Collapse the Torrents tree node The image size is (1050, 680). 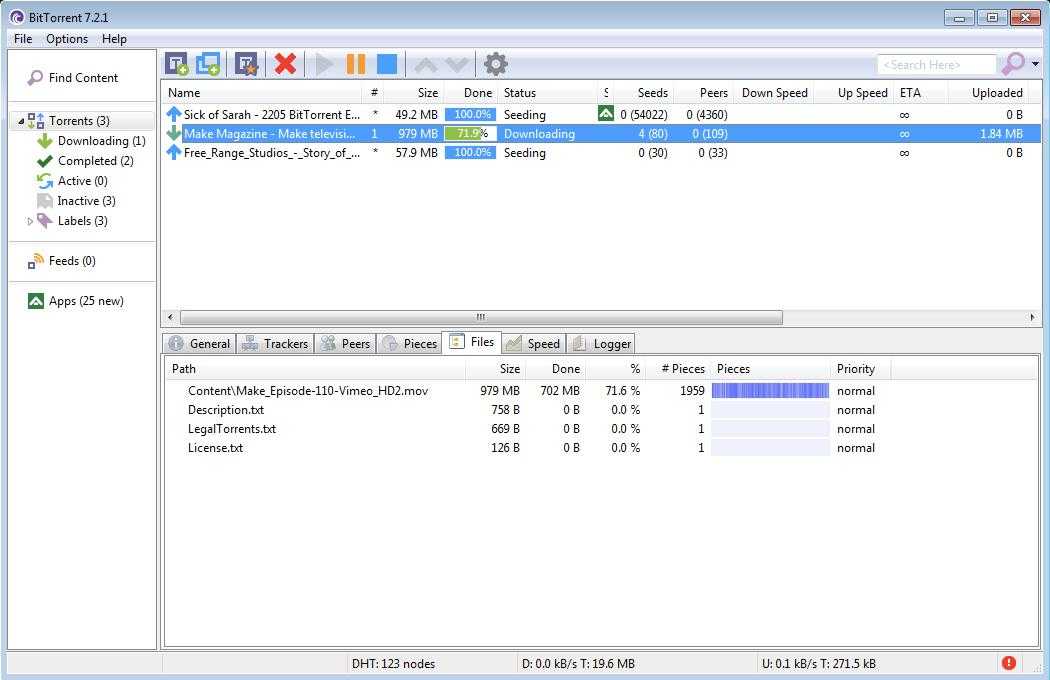tap(21, 121)
